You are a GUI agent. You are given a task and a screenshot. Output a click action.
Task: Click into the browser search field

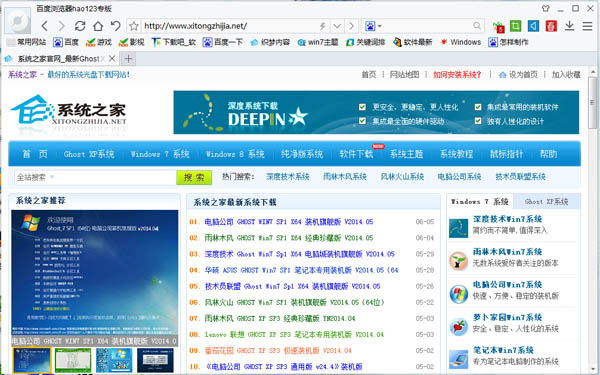[427, 26]
